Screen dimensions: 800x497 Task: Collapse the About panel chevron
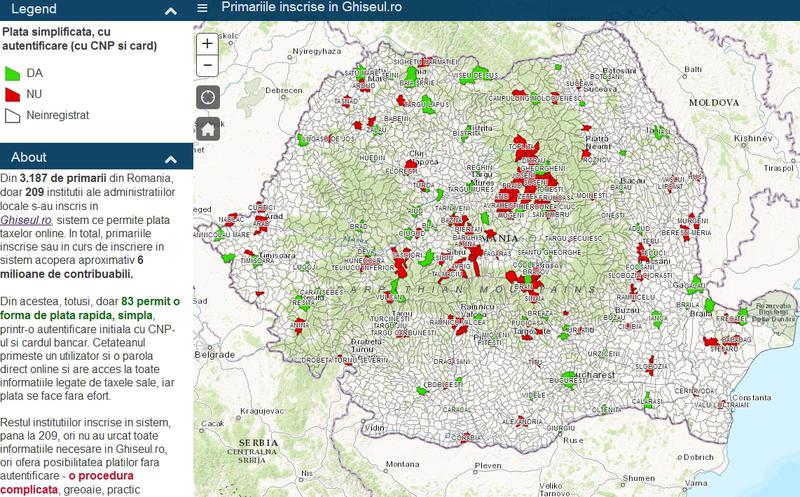[x=171, y=158]
